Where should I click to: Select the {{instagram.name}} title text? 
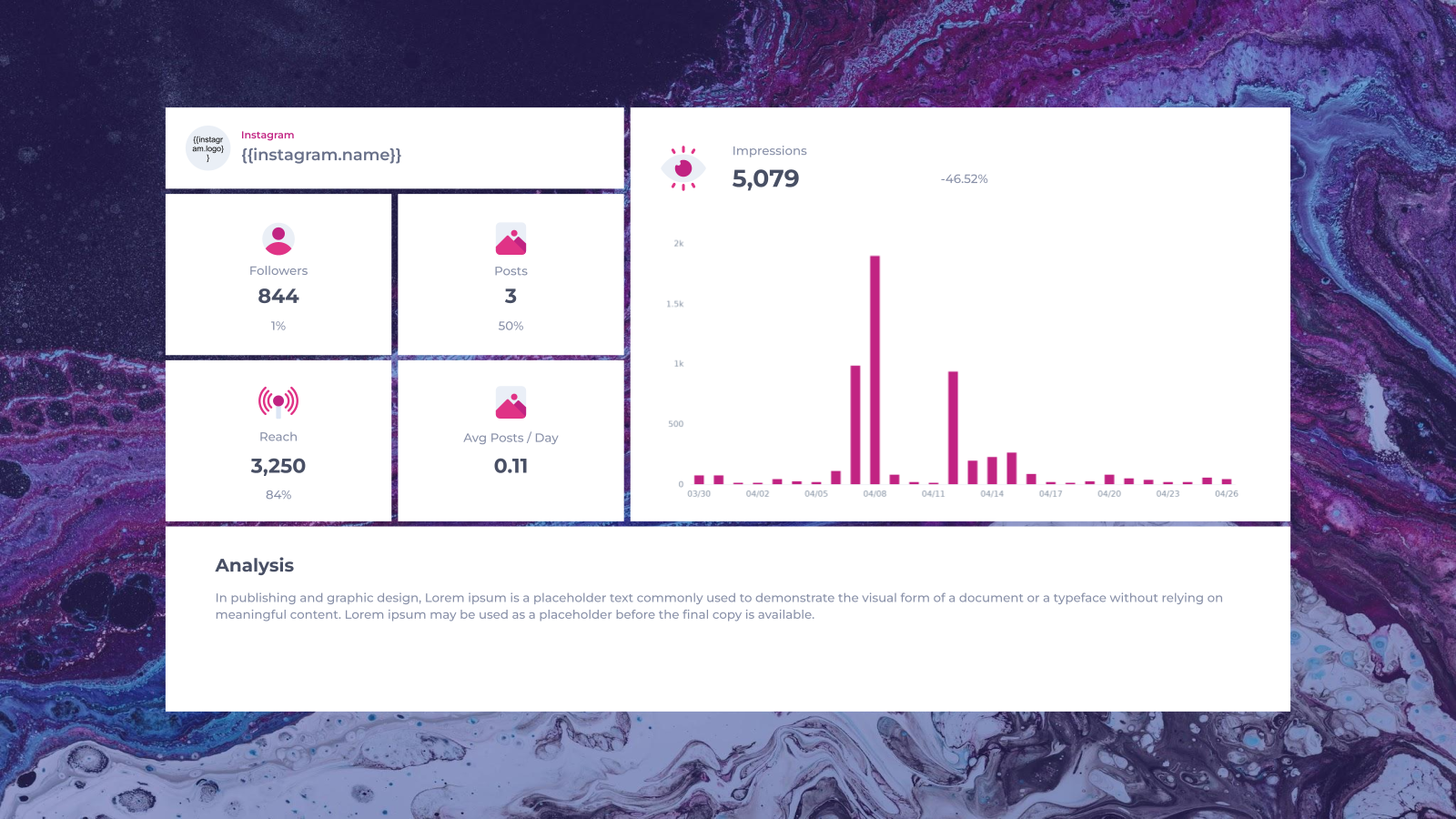(x=321, y=155)
